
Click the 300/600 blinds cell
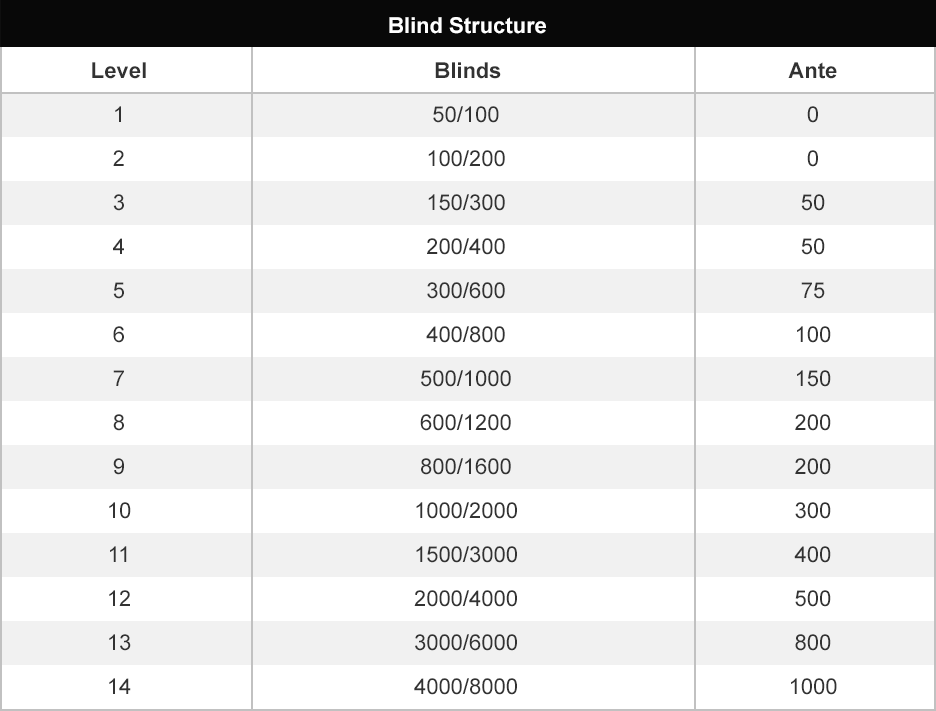[x=466, y=291]
